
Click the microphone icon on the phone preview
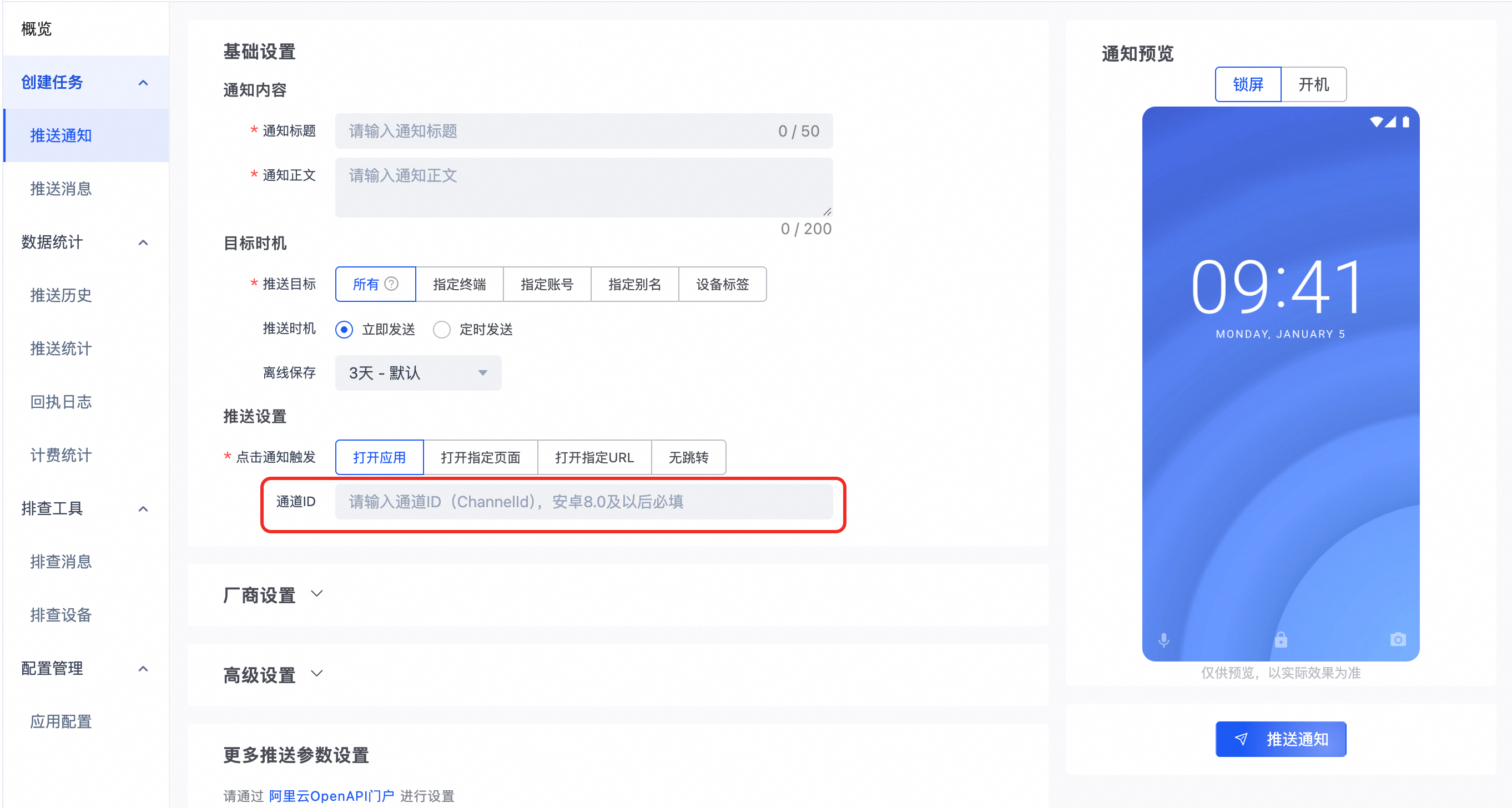[x=1163, y=640]
